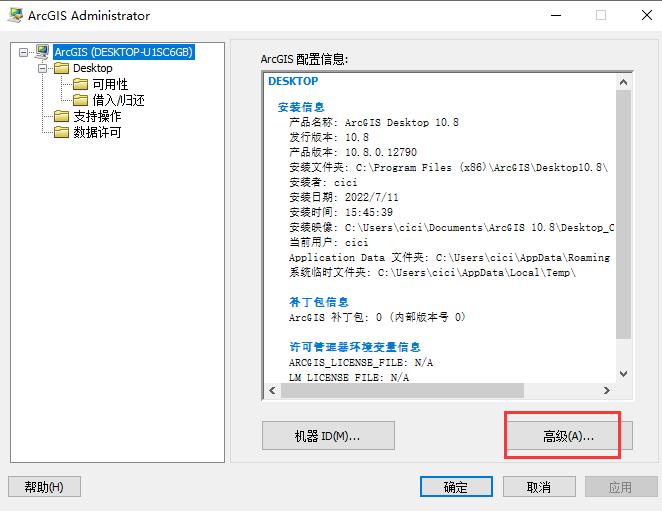Click the 取消 cancel button
662x511 pixels.
[x=539, y=487]
